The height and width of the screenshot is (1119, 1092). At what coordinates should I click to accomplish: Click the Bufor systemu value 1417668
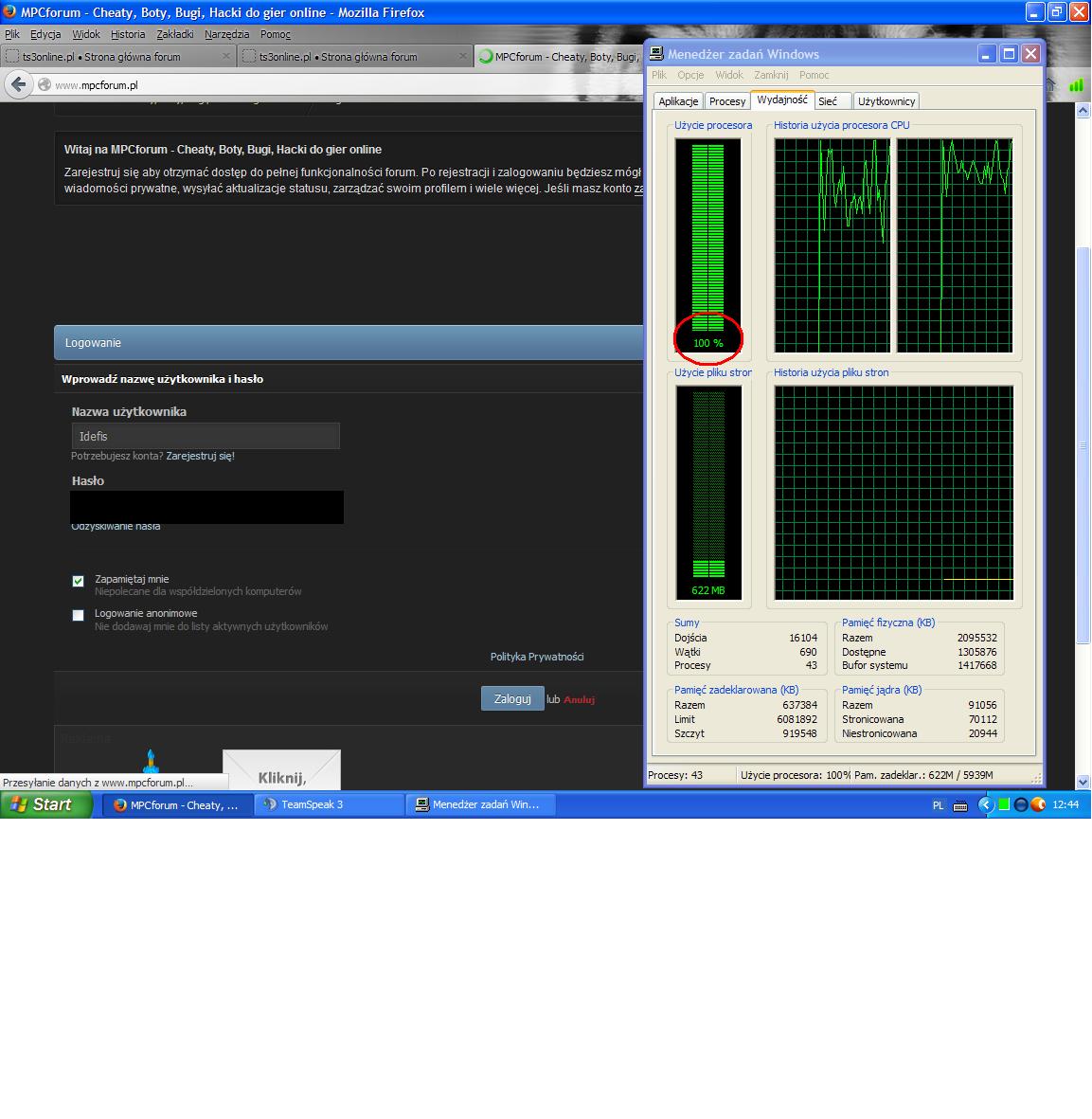pos(977,666)
